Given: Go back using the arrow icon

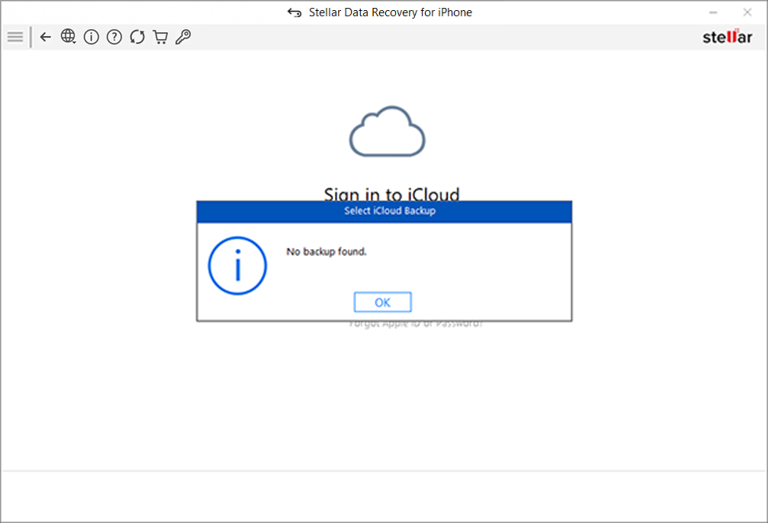Looking at the screenshot, I should pyautogui.click(x=46, y=37).
